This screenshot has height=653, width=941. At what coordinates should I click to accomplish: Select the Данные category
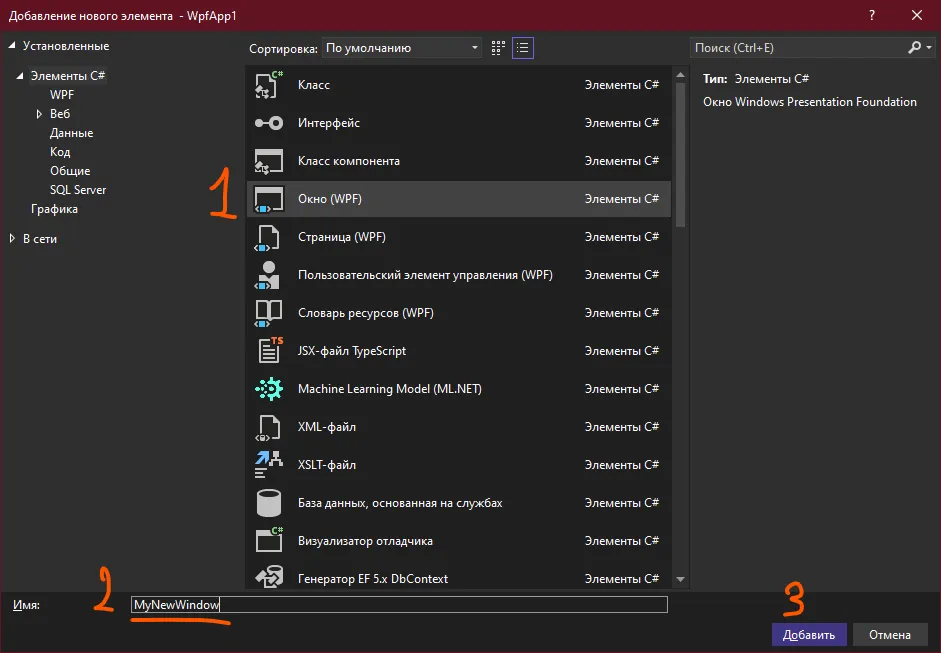point(71,133)
